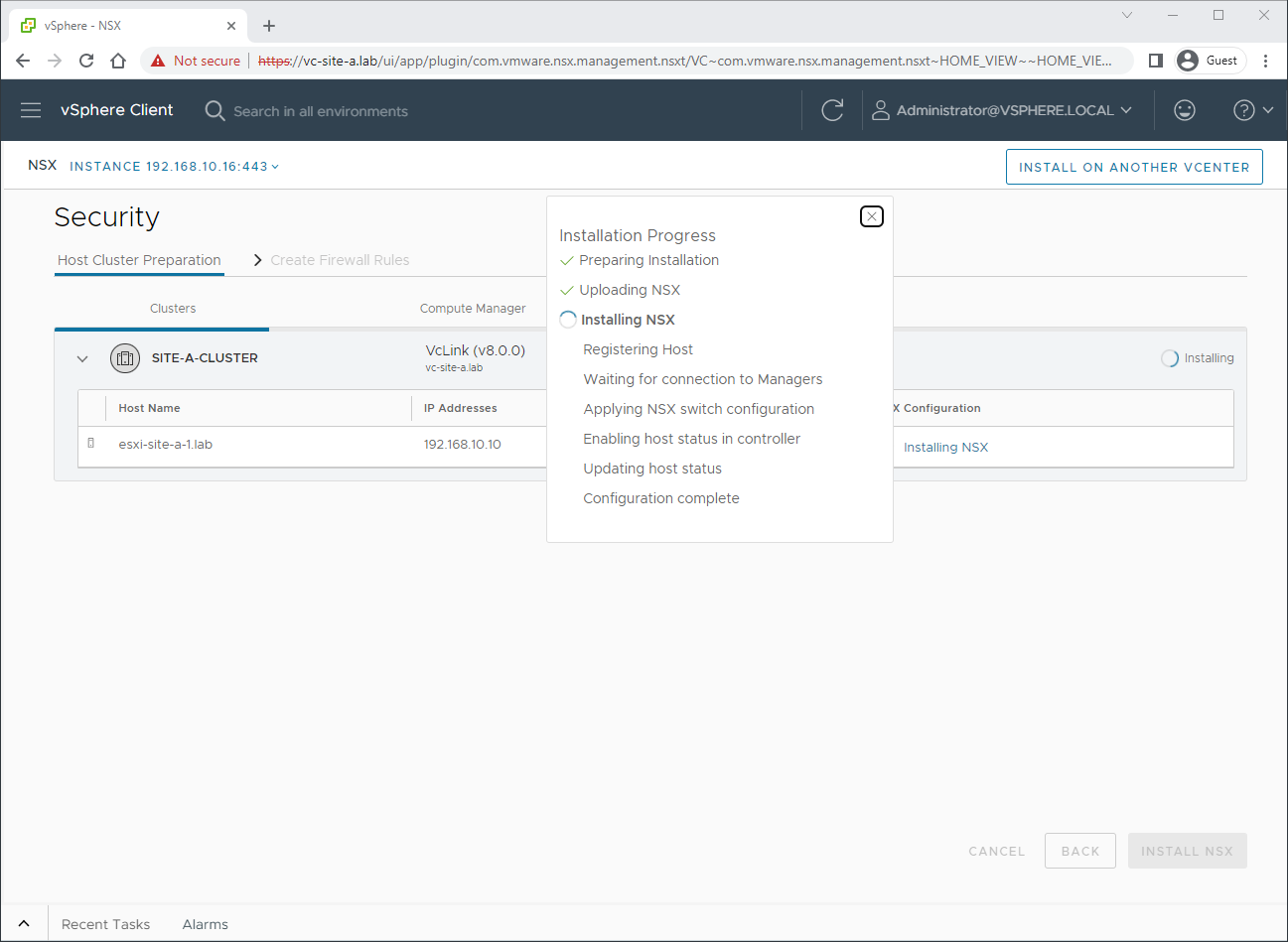Click the browser address bar URL
The height and width of the screenshot is (942, 1288).
pyautogui.click(x=685, y=61)
